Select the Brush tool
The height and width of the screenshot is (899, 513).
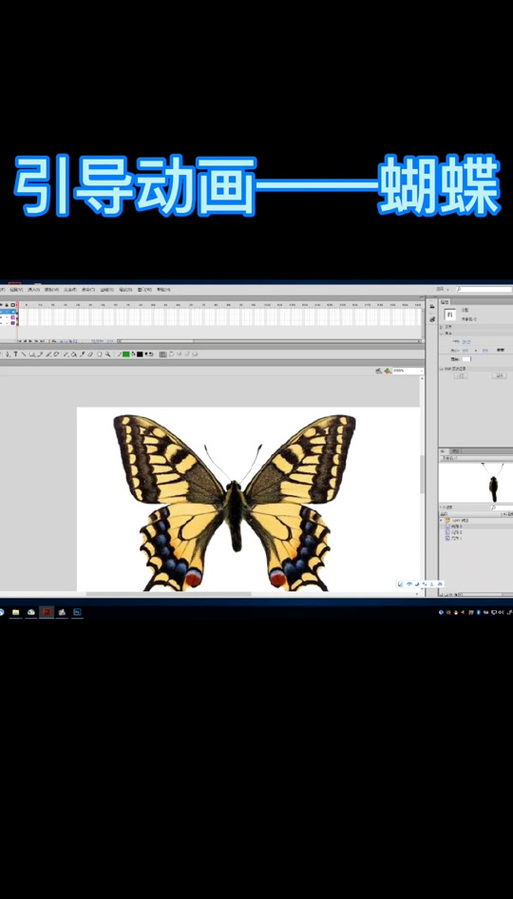[x=48, y=354]
